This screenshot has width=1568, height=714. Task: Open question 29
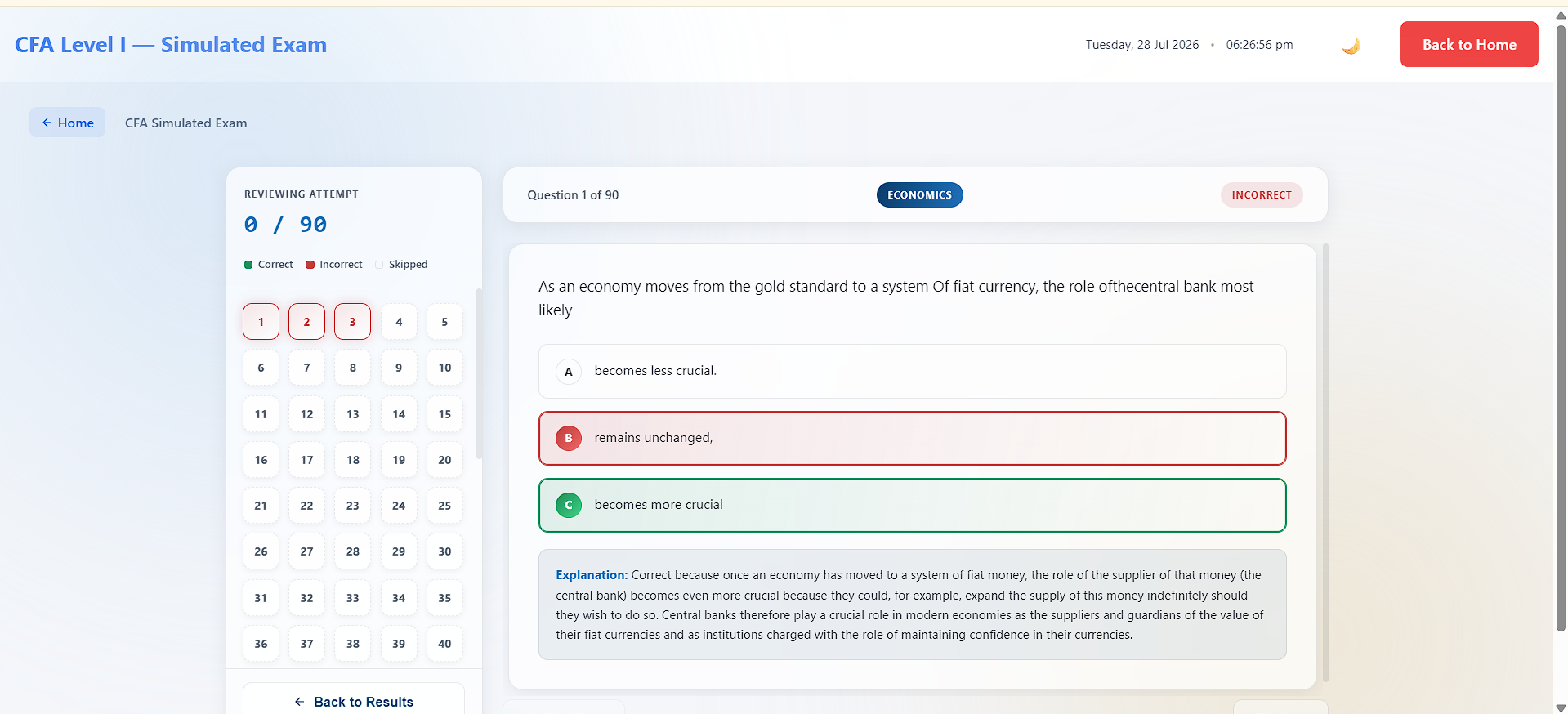click(x=399, y=551)
